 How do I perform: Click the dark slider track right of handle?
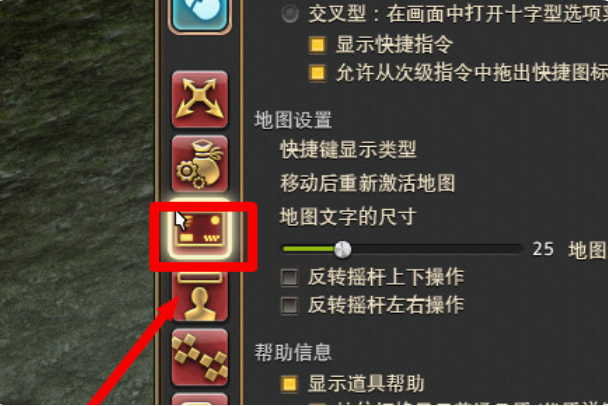[437, 249]
